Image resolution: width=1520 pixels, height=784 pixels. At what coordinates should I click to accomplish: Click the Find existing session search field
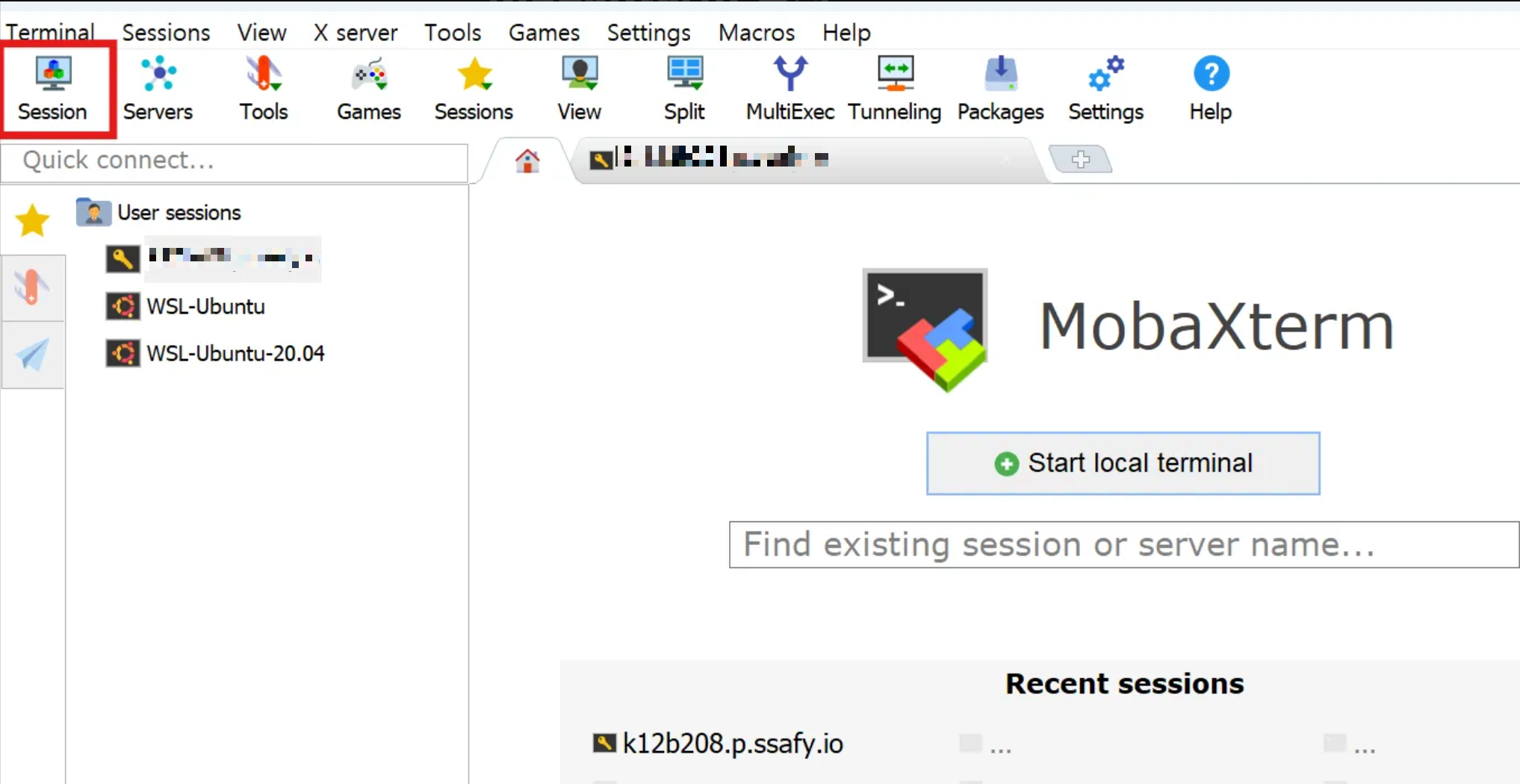(1124, 544)
